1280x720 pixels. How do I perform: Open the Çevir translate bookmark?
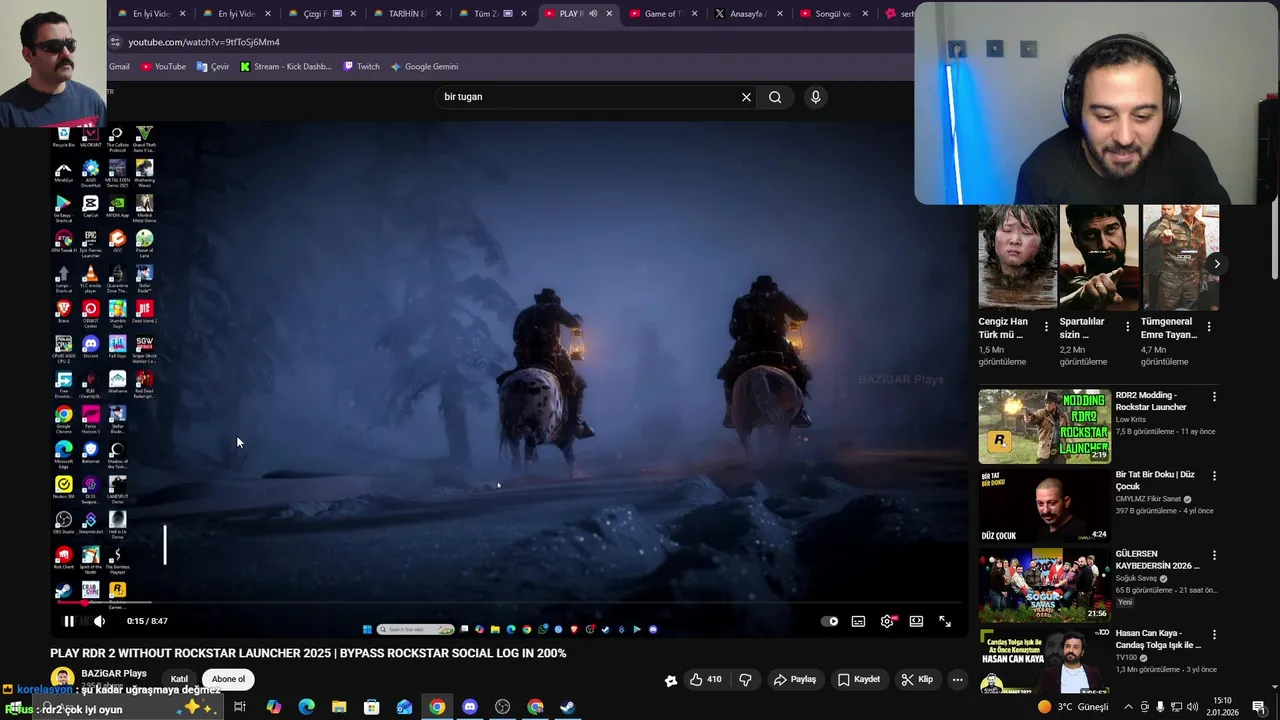(x=213, y=66)
